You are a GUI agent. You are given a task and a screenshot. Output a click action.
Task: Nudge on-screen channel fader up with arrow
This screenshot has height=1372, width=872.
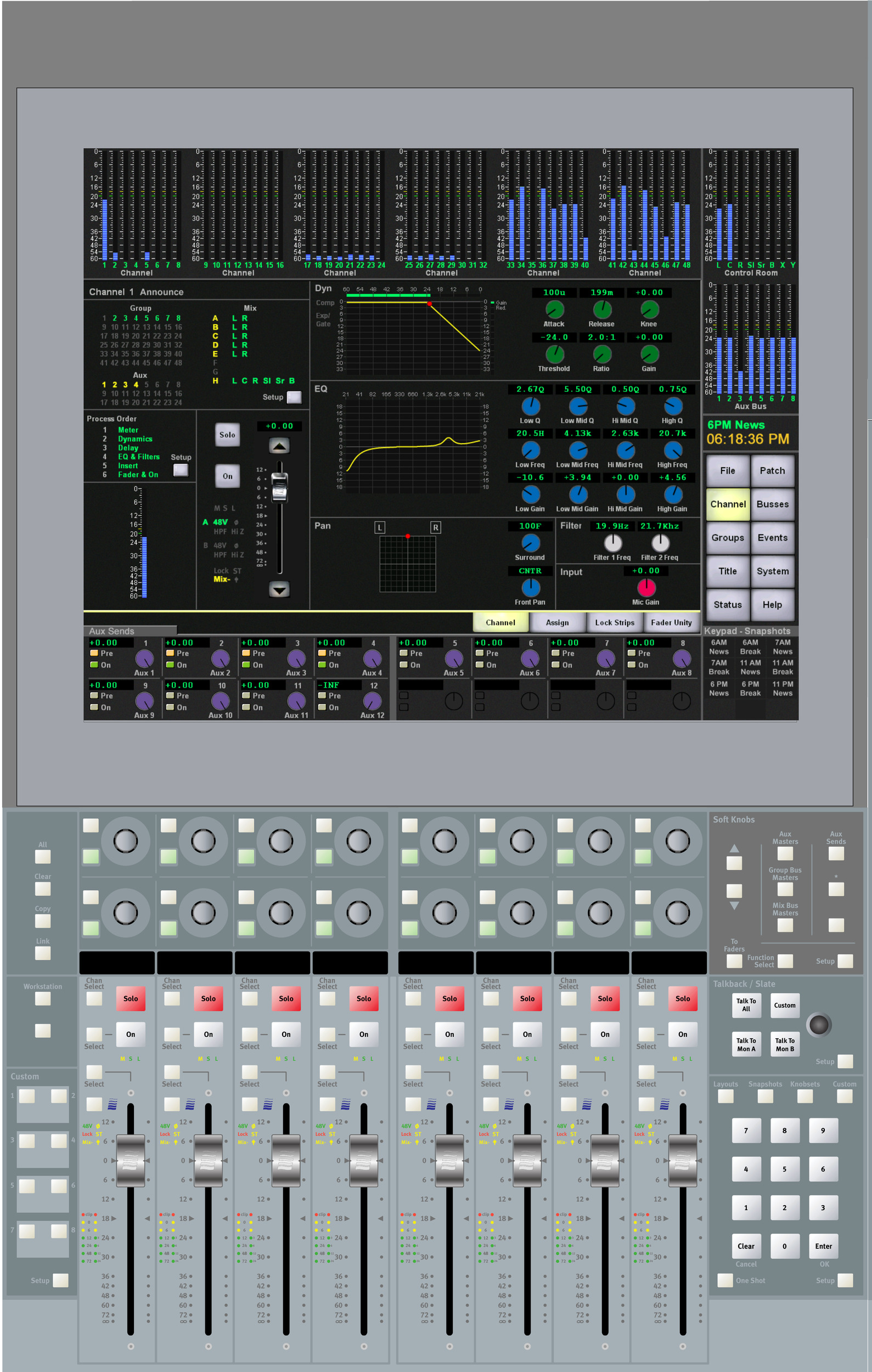279,446
